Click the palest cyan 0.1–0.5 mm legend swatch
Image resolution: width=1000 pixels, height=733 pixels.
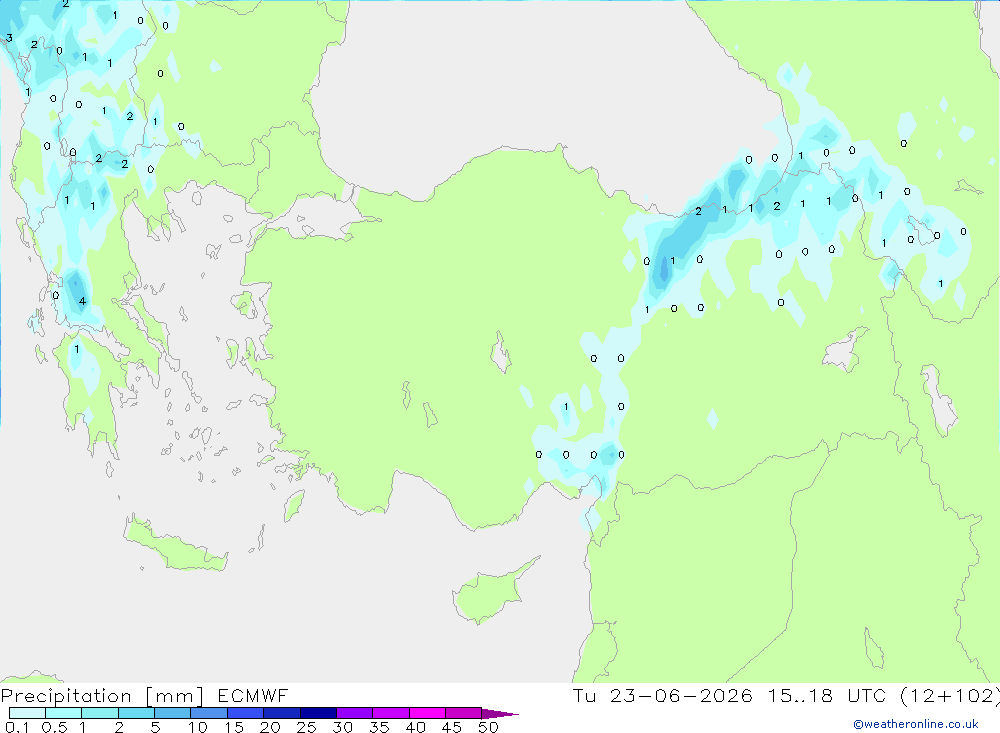pos(27,713)
